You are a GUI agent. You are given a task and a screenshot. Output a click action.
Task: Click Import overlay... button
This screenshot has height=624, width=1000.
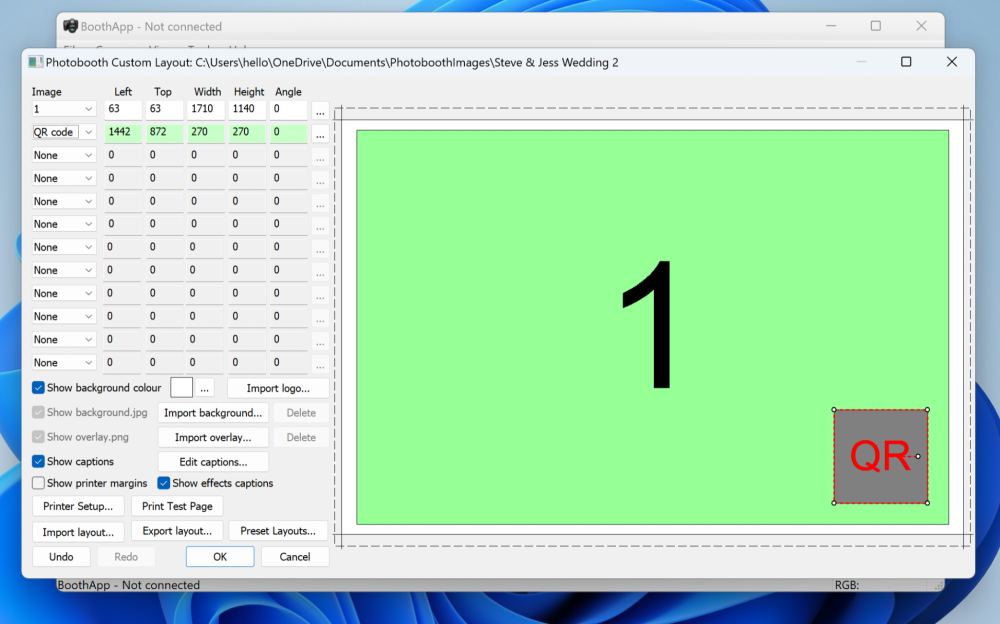pyautogui.click(x=213, y=437)
